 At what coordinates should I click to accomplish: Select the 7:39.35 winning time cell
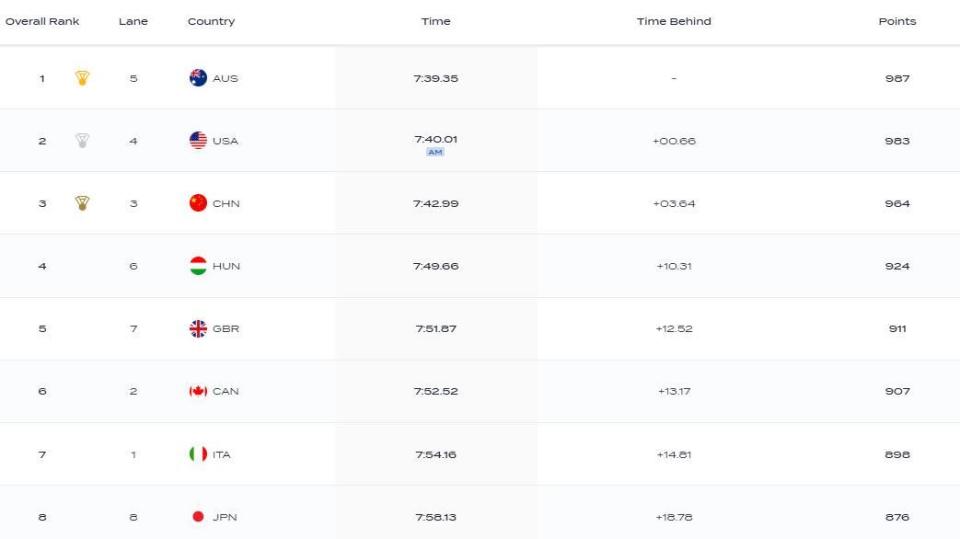click(436, 78)
